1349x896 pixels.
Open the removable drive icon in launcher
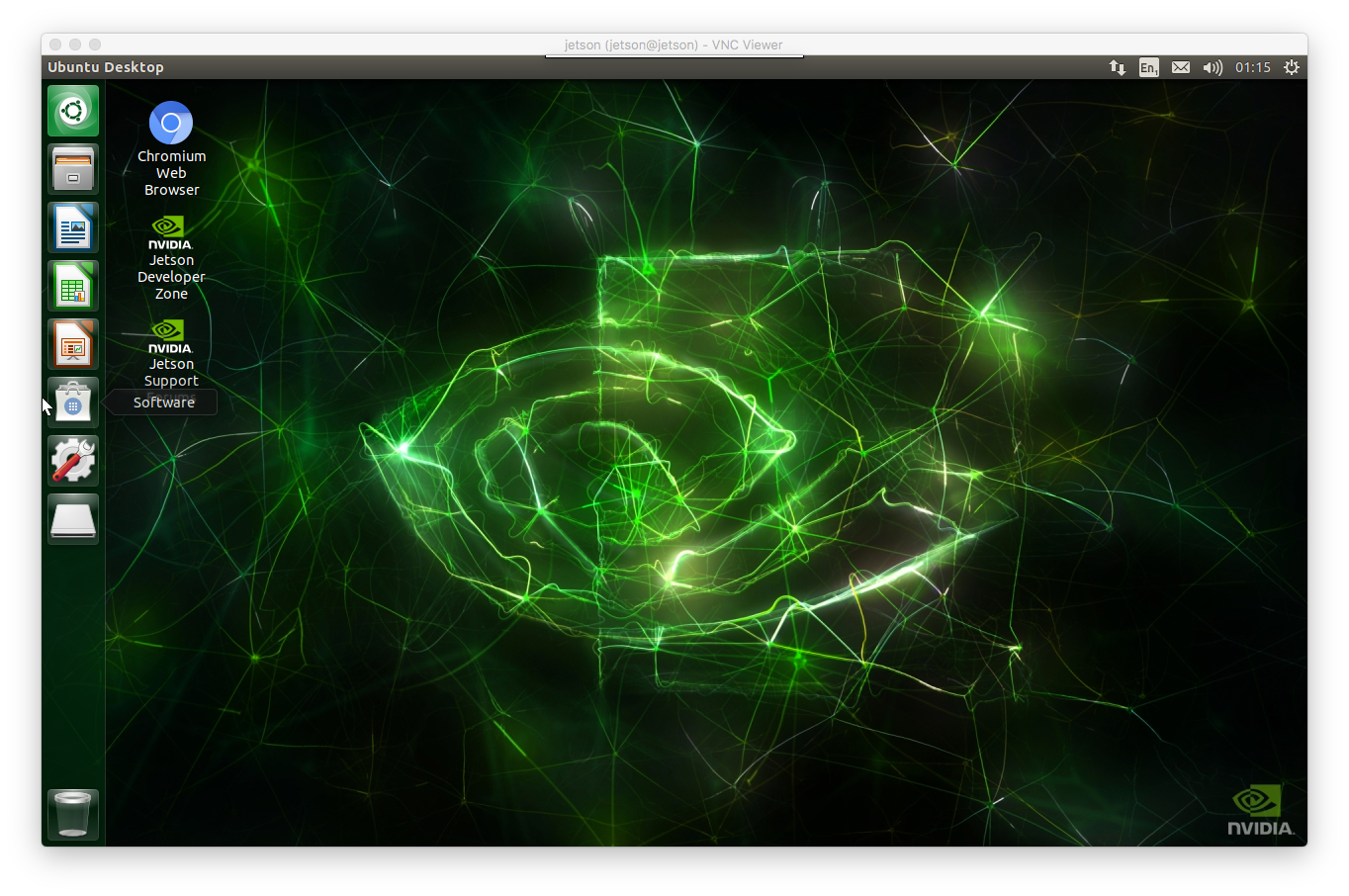73,519
